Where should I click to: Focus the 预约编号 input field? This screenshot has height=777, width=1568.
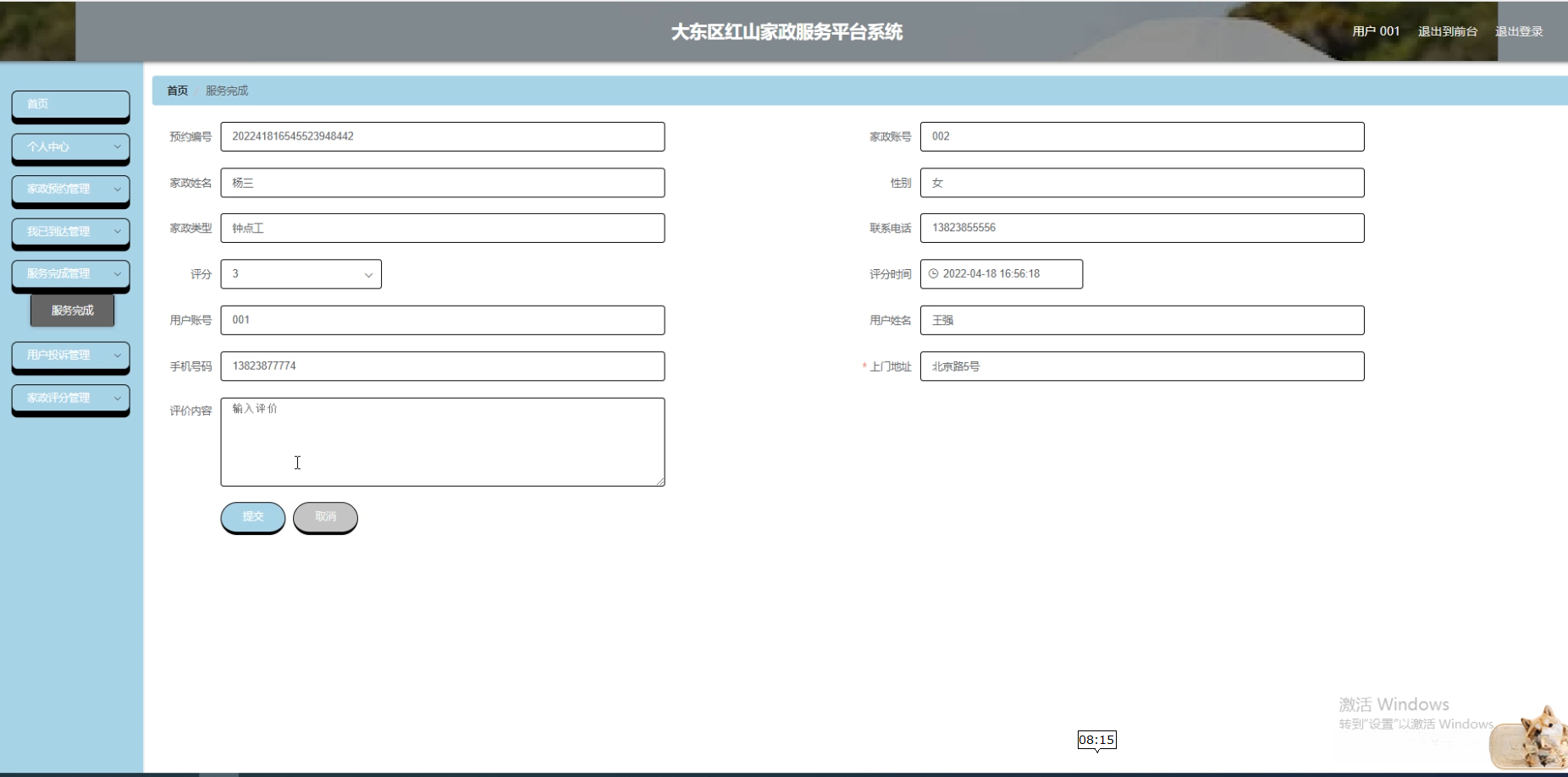(x=443, y=136)
